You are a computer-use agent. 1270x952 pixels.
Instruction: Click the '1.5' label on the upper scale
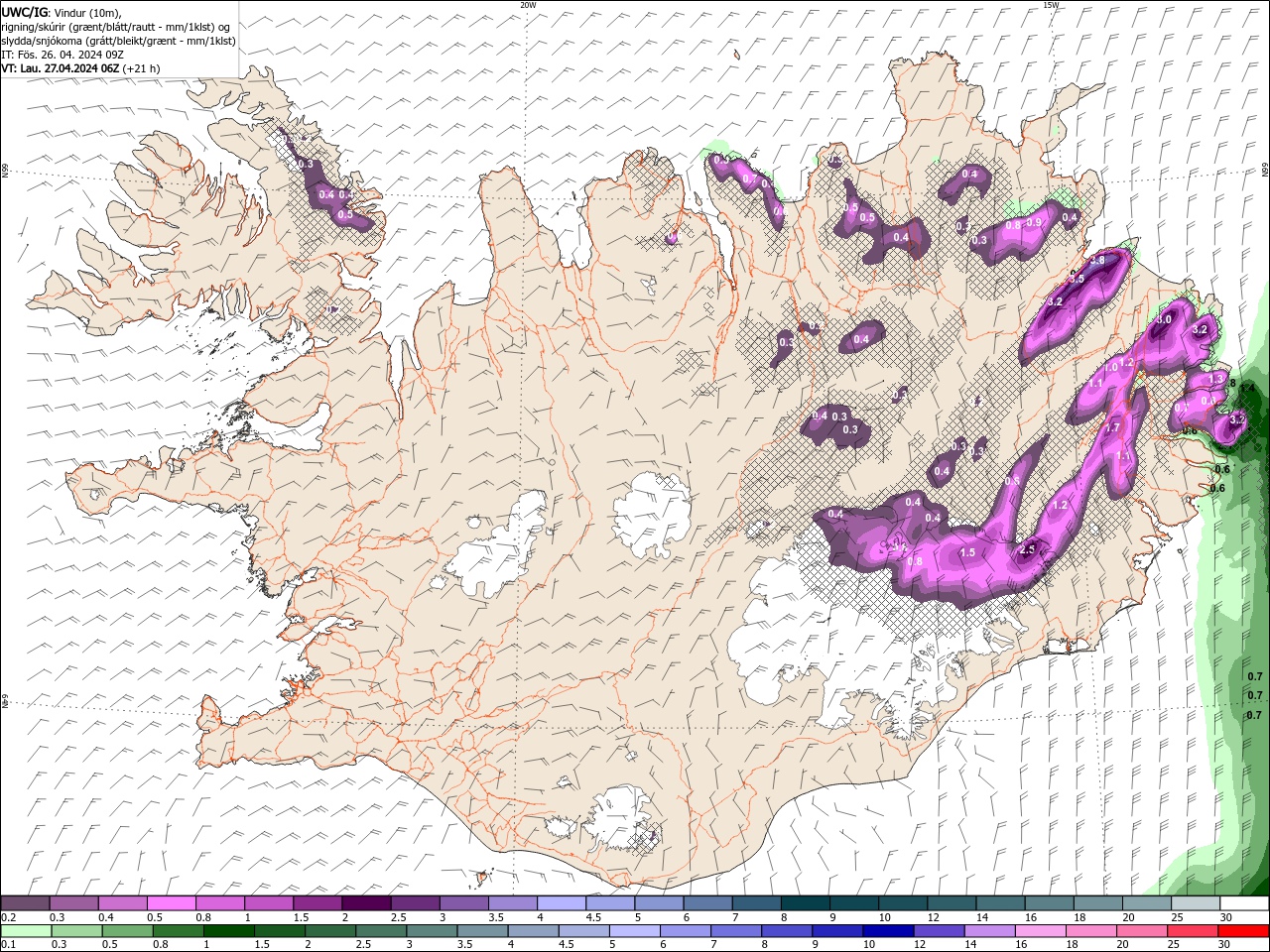click(x=301, y=917)
